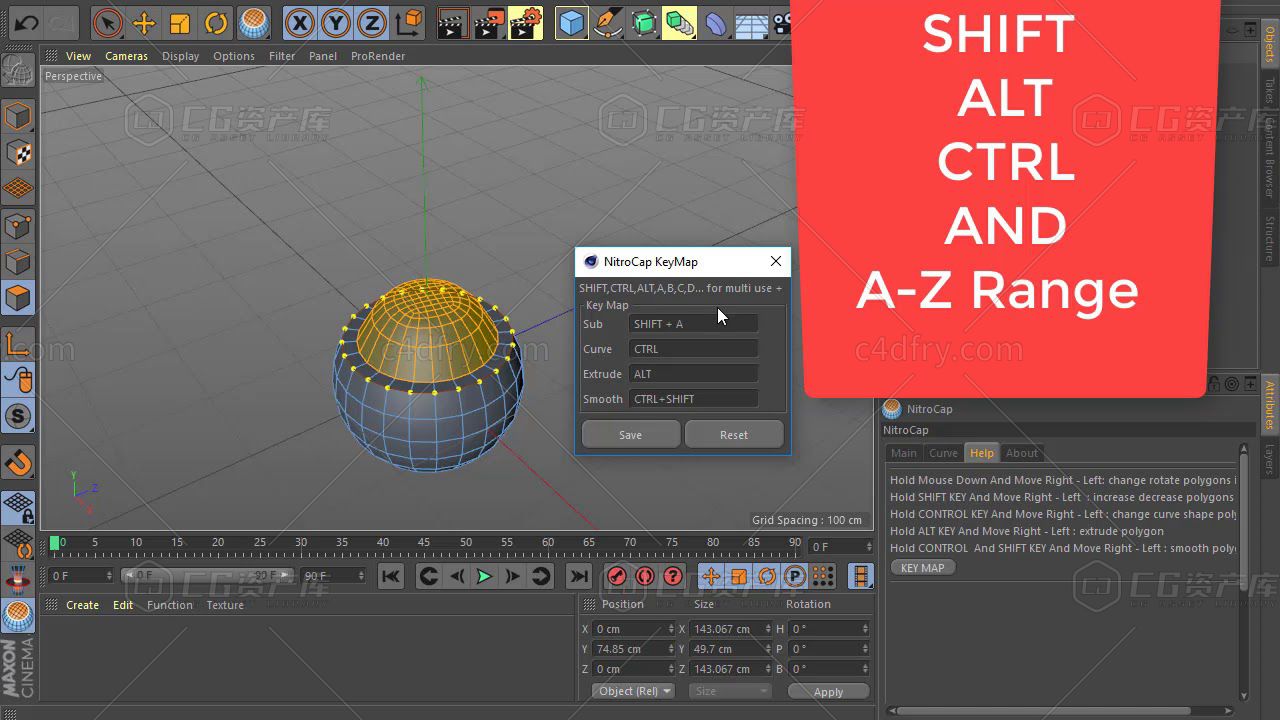Click Reset in NitroCap KeyMap dialog
The height and width of the screenshot is (720, 1280).
coord(734,435)
